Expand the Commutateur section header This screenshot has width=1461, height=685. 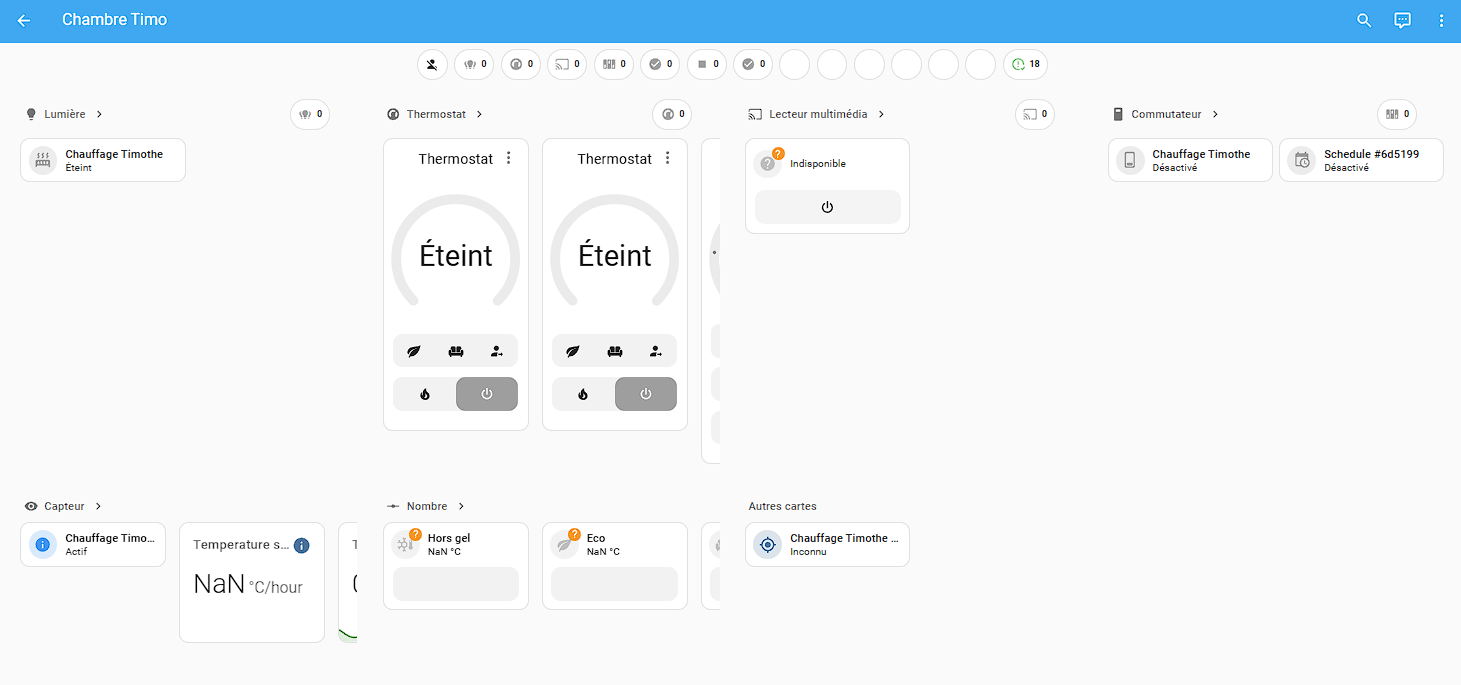click(x=1167, y=114)
